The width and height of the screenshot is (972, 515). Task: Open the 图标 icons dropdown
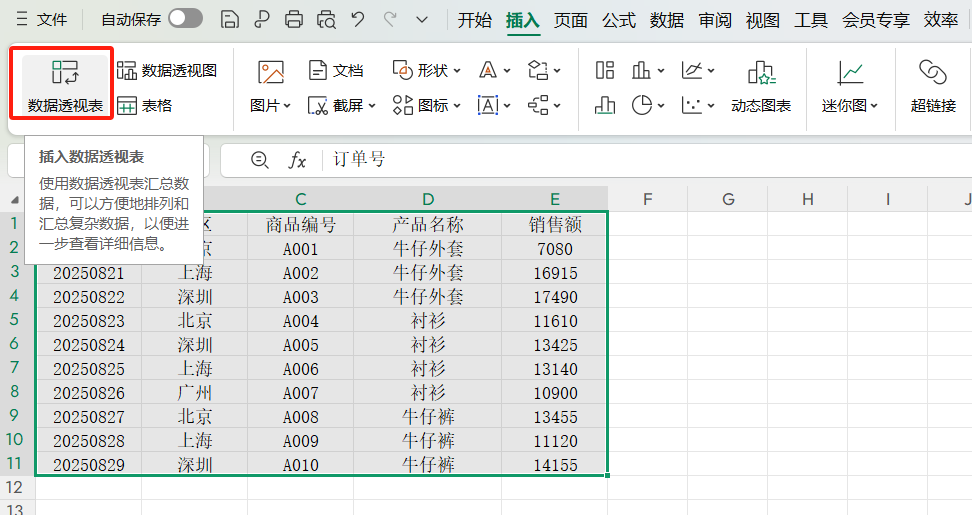click(x=426, y=106)
